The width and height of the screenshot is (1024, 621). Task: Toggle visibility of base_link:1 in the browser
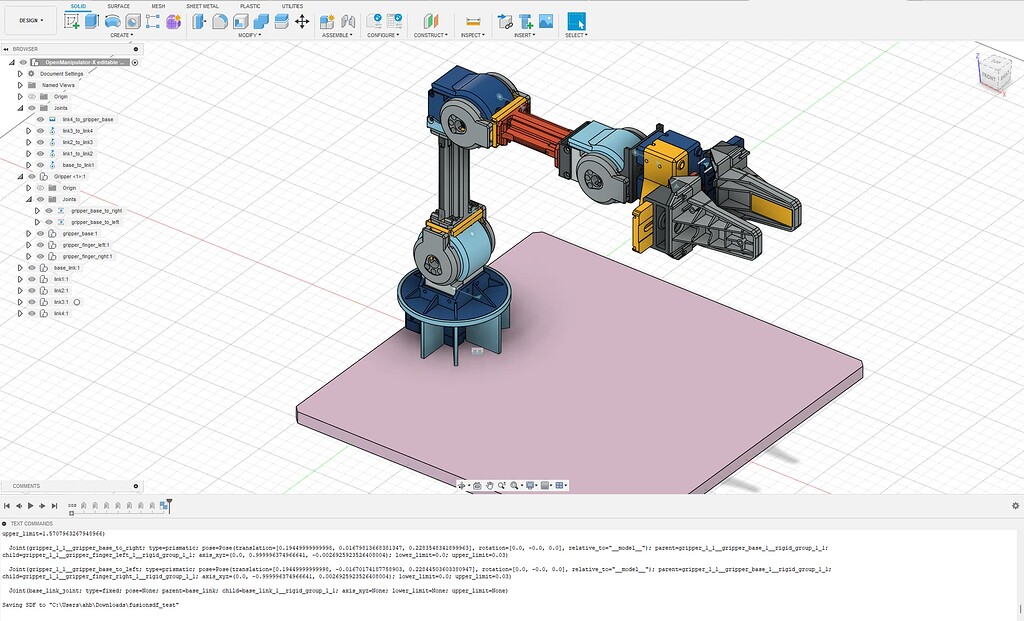(31, 267)
